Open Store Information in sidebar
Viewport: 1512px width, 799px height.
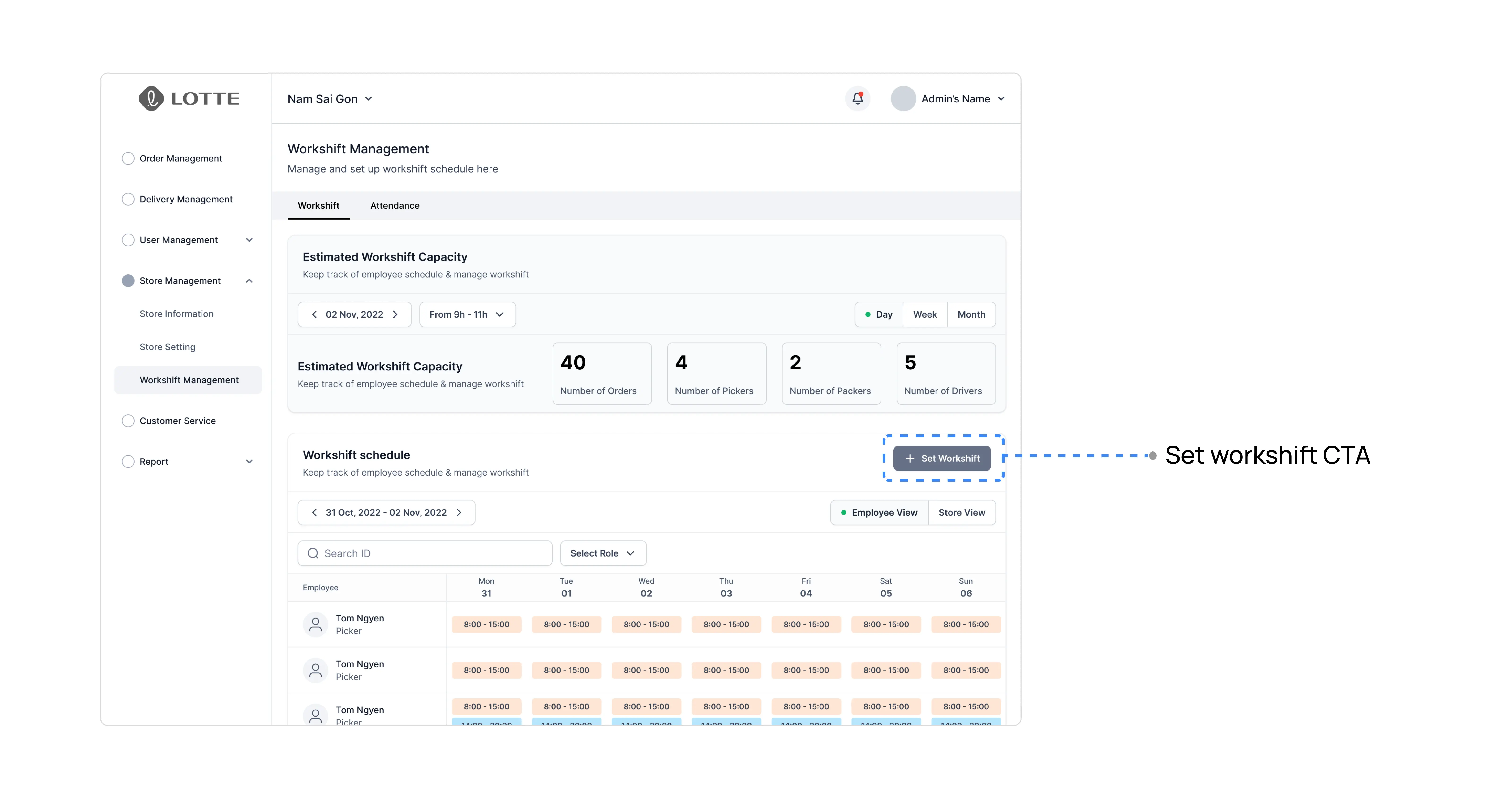177,314
